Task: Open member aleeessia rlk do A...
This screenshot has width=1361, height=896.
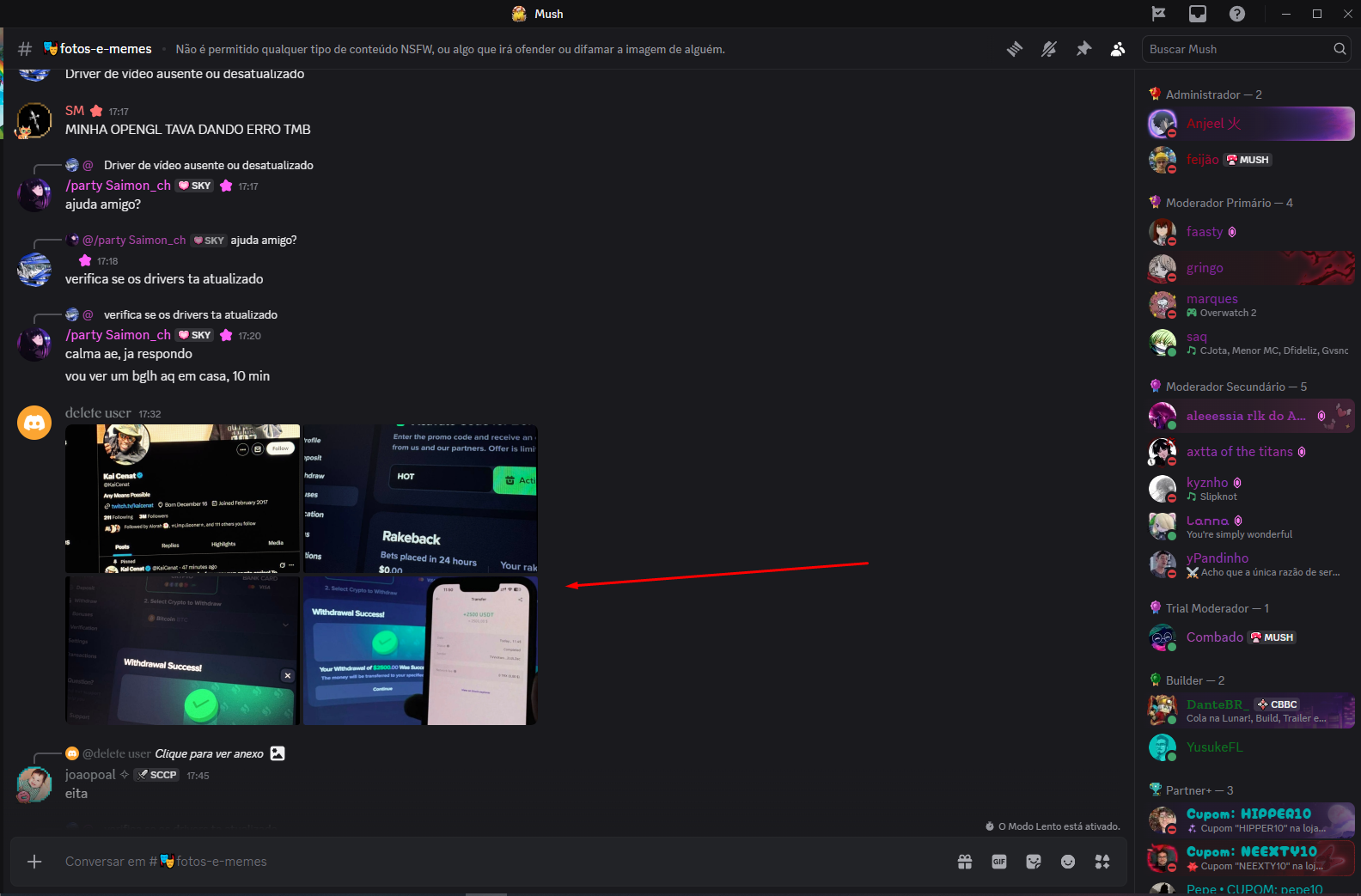Action: point(1251,416)
